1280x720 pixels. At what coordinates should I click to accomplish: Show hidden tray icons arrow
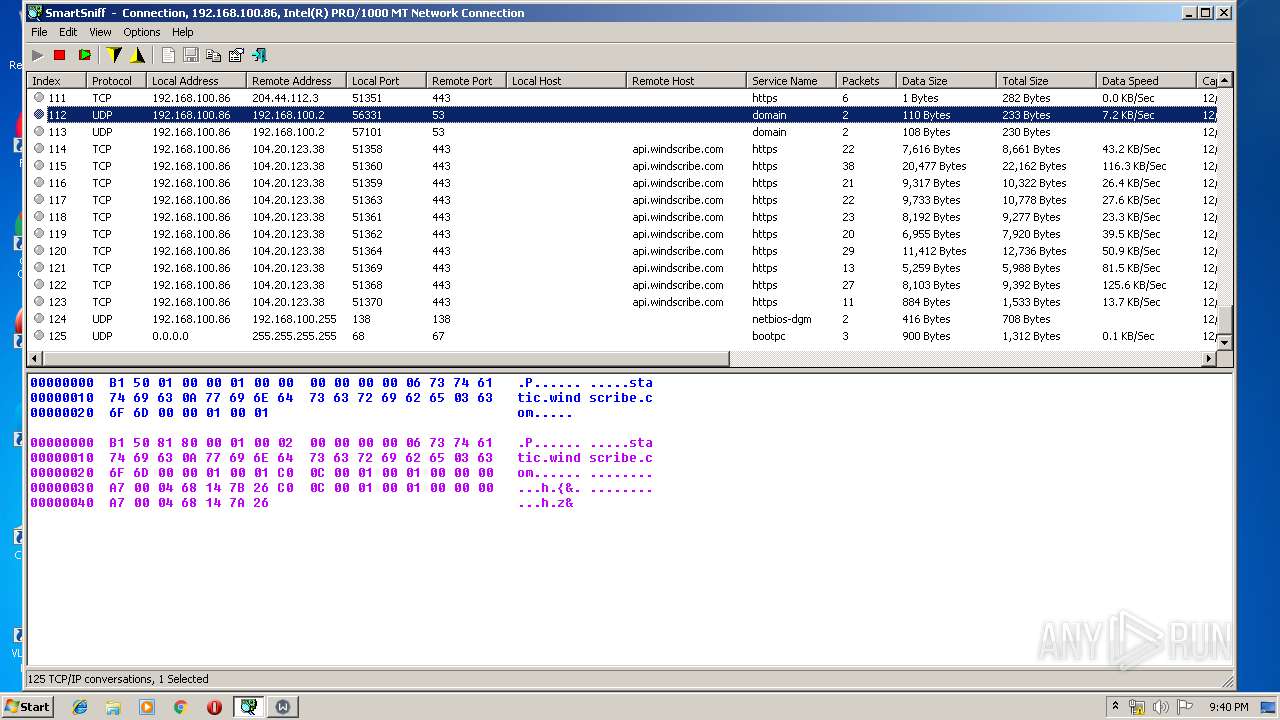coord(1115,706)
